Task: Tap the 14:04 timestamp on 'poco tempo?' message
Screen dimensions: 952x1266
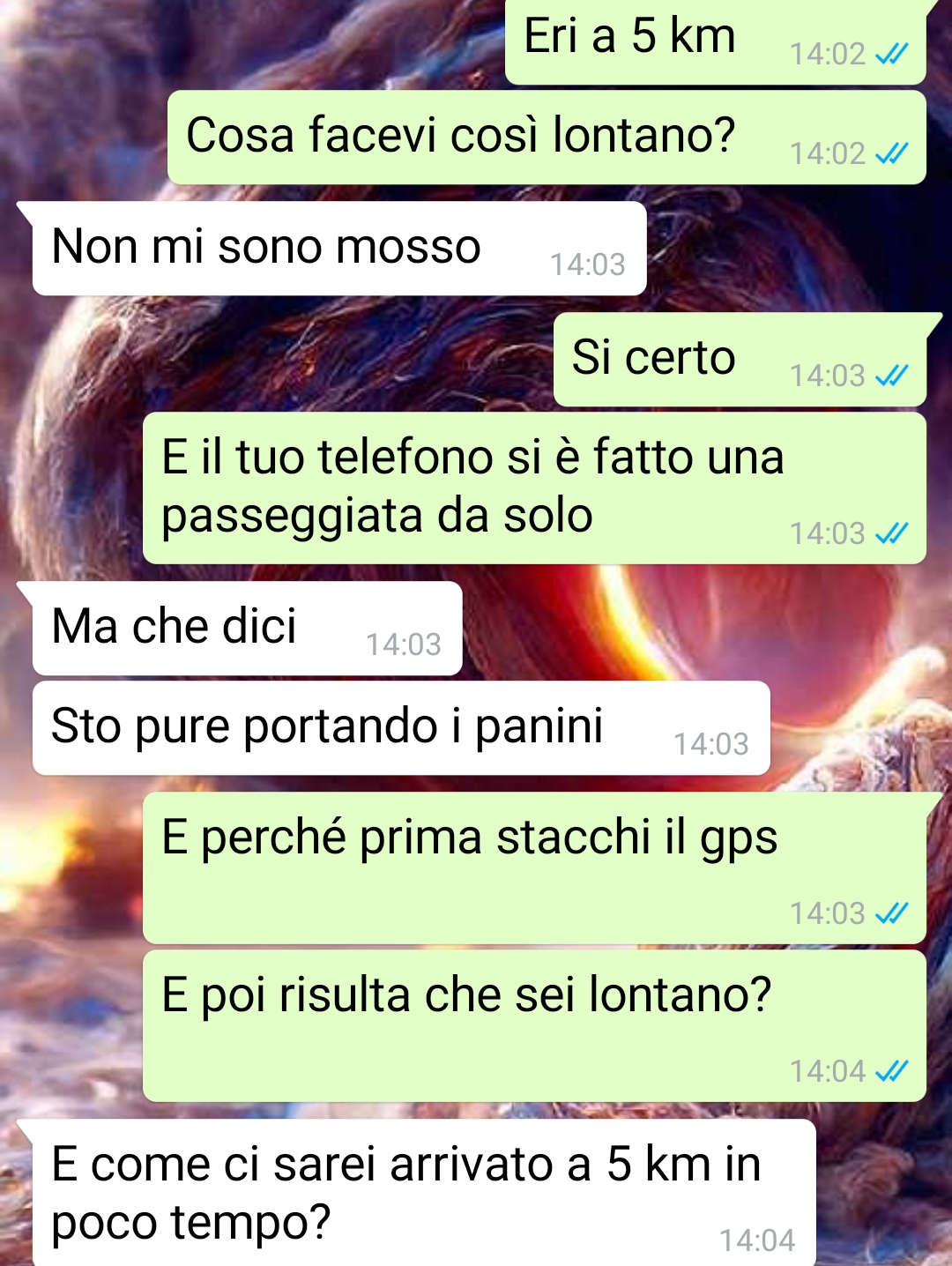Action: coord(757,1241)
